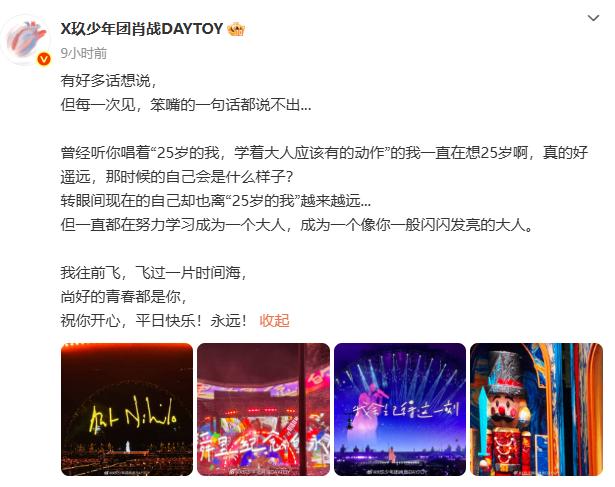Open the purple stage light beams photo
Image resolution: width=615 pixels, height=487 pixels.
400,409
